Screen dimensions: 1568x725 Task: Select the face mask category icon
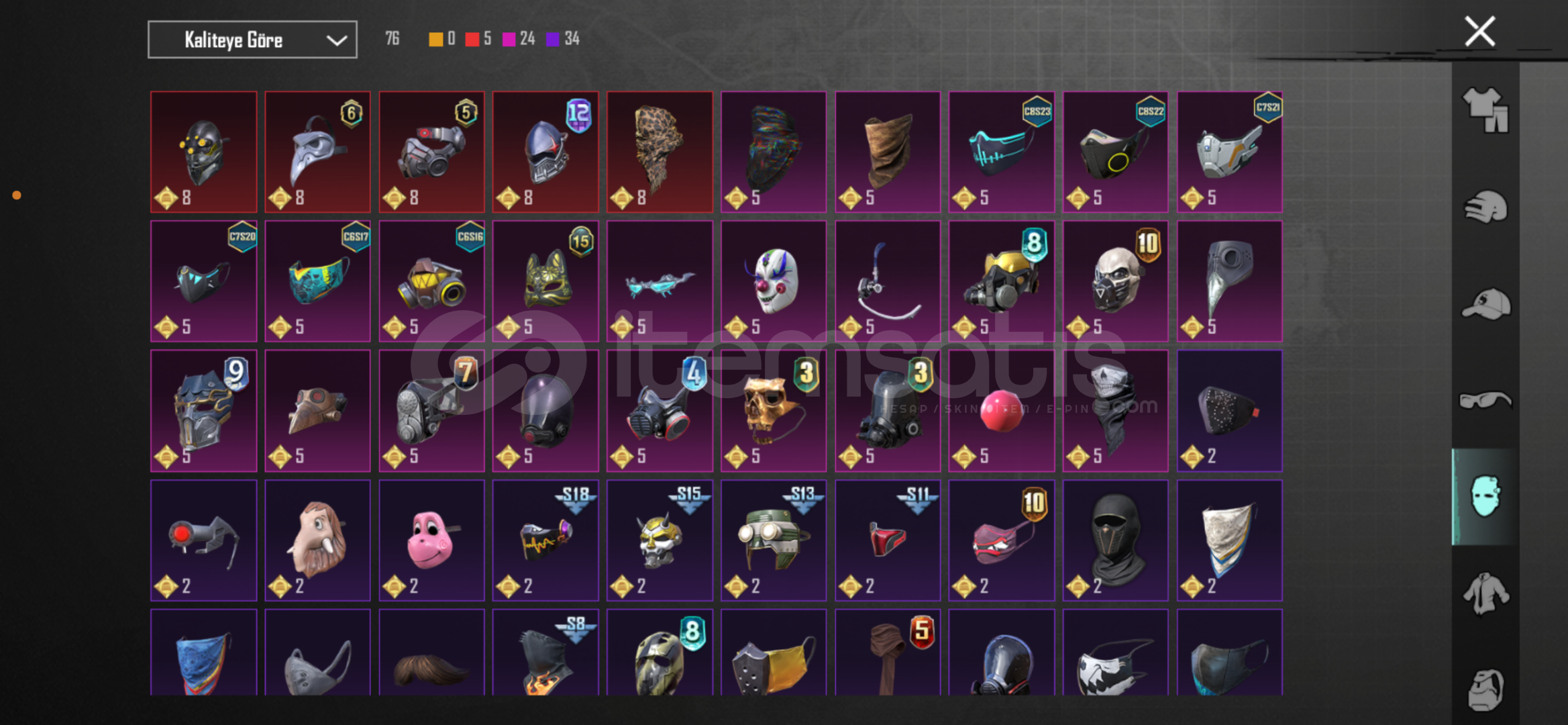(1485, 497)
